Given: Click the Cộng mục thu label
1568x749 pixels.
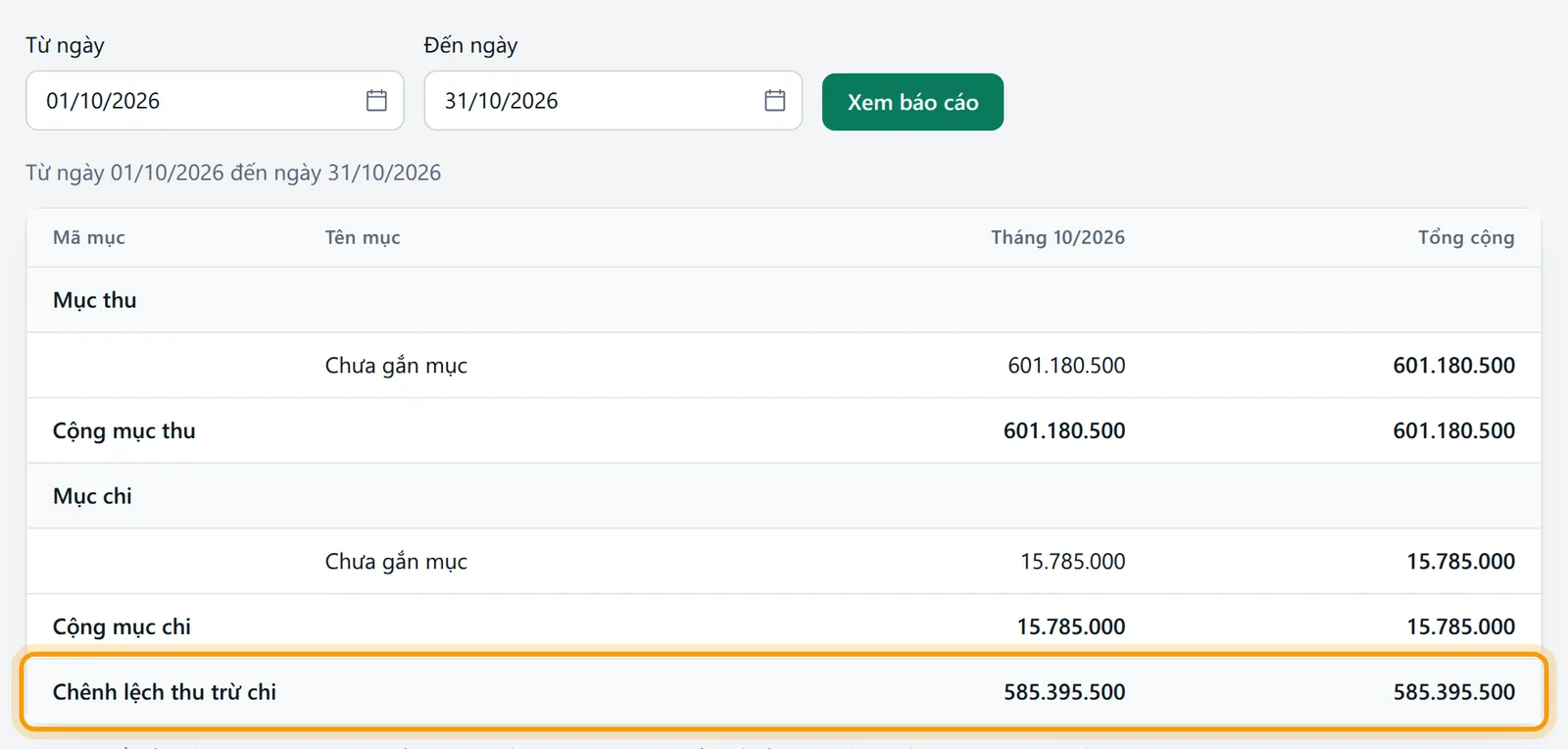Looking at the screenshot, I should click(x=124, y=431).
